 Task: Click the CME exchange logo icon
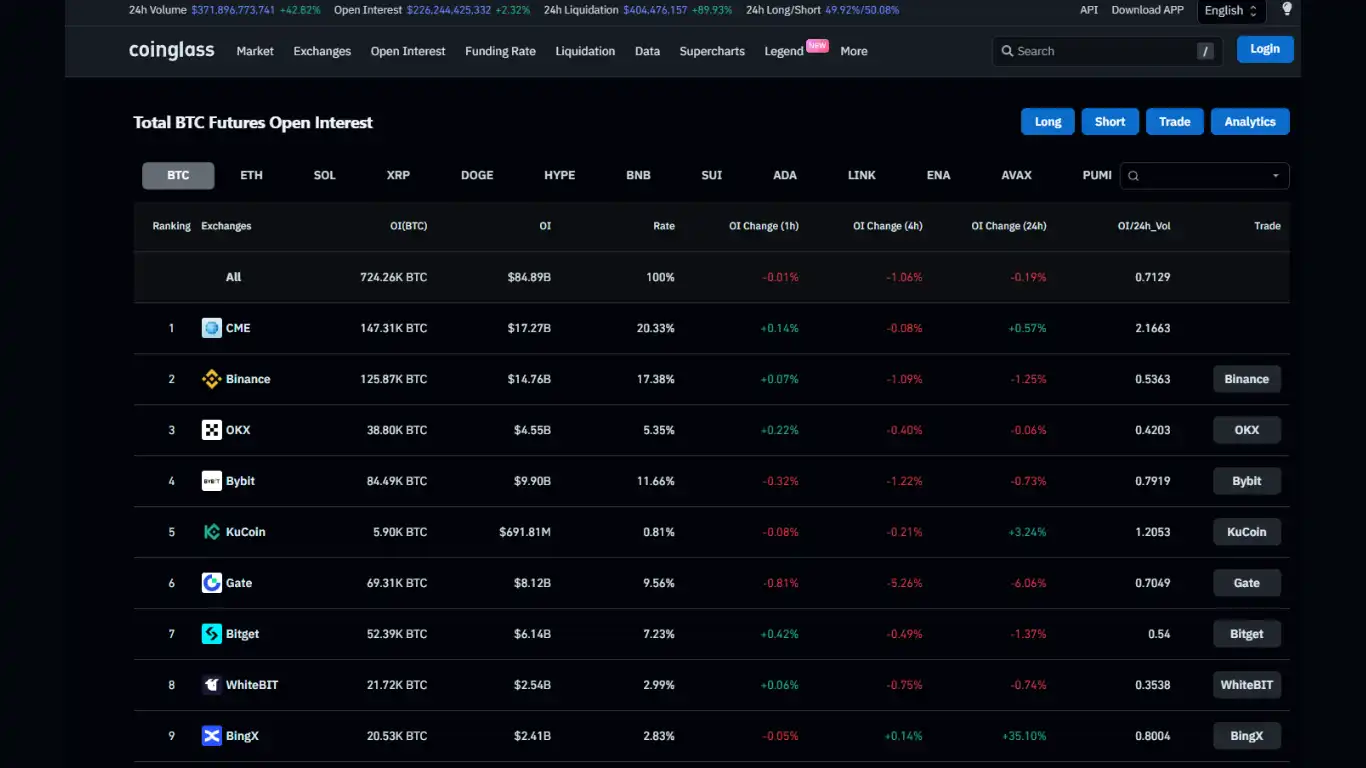pos(212,328)
